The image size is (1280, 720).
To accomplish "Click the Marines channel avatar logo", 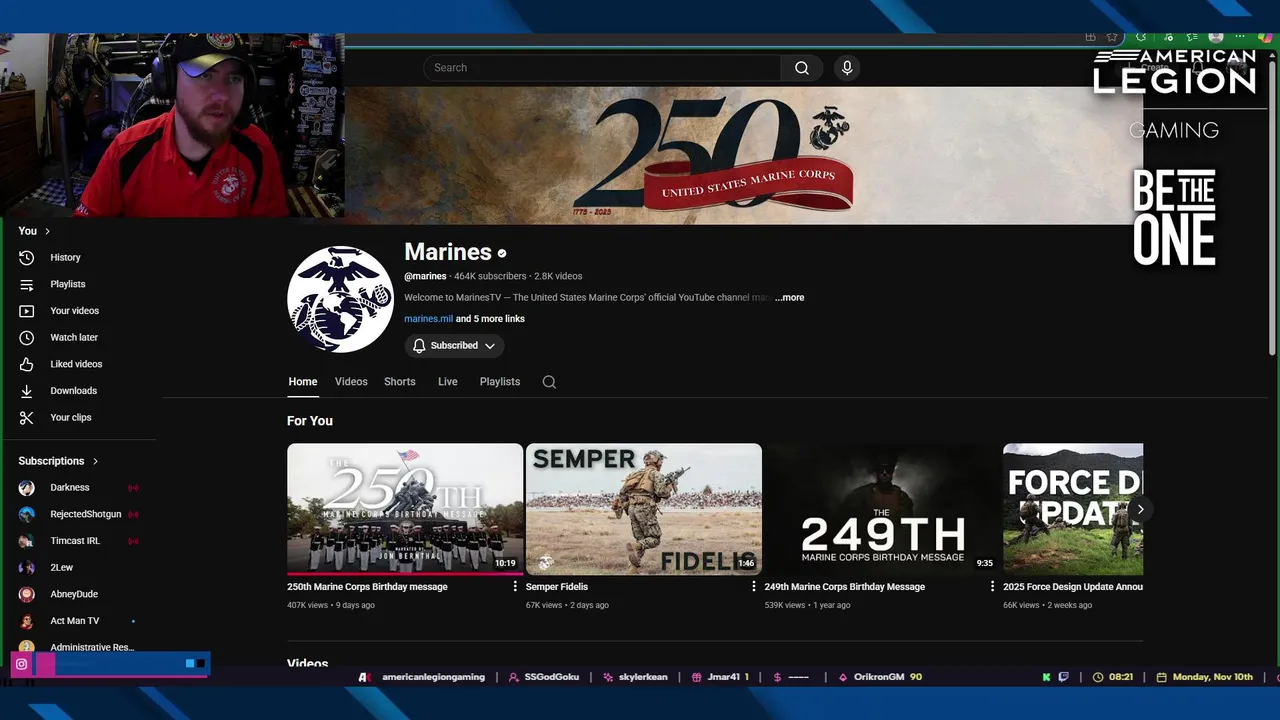I will (340, 299).
